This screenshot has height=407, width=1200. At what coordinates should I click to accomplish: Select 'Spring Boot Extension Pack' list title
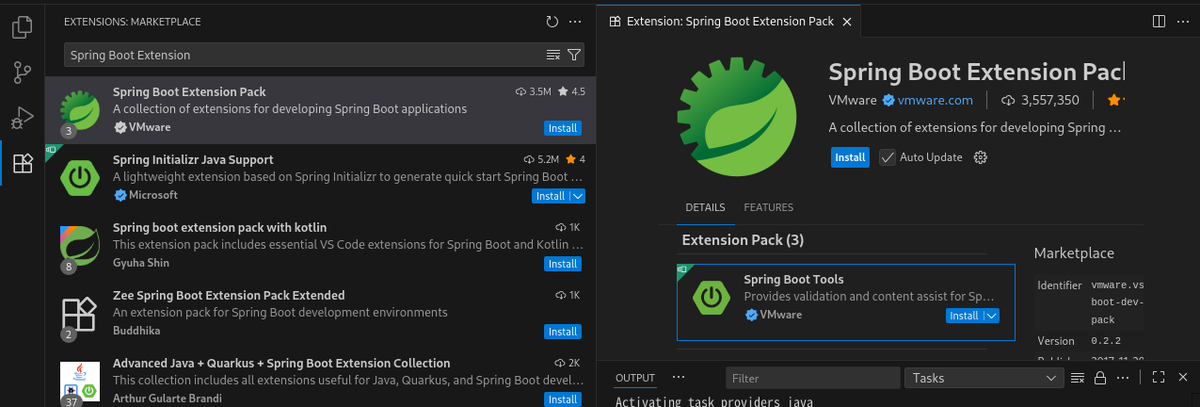tap(189, 91)
